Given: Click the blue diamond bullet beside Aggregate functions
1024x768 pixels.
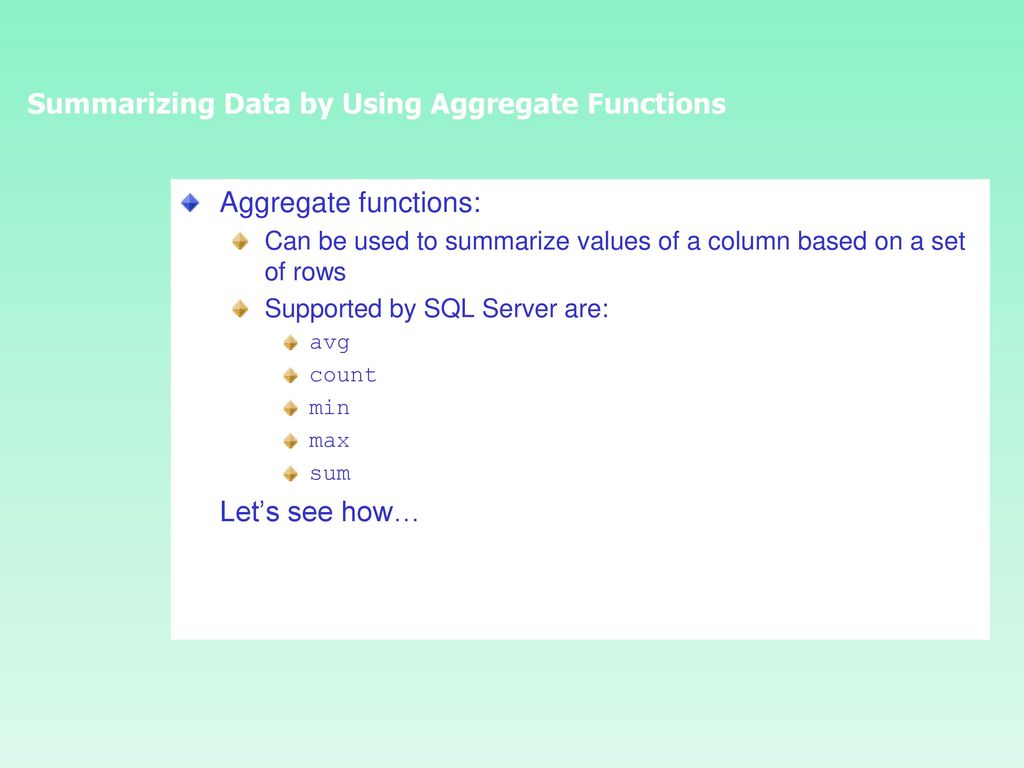Looking at the screenshot, I should (190, 202).
